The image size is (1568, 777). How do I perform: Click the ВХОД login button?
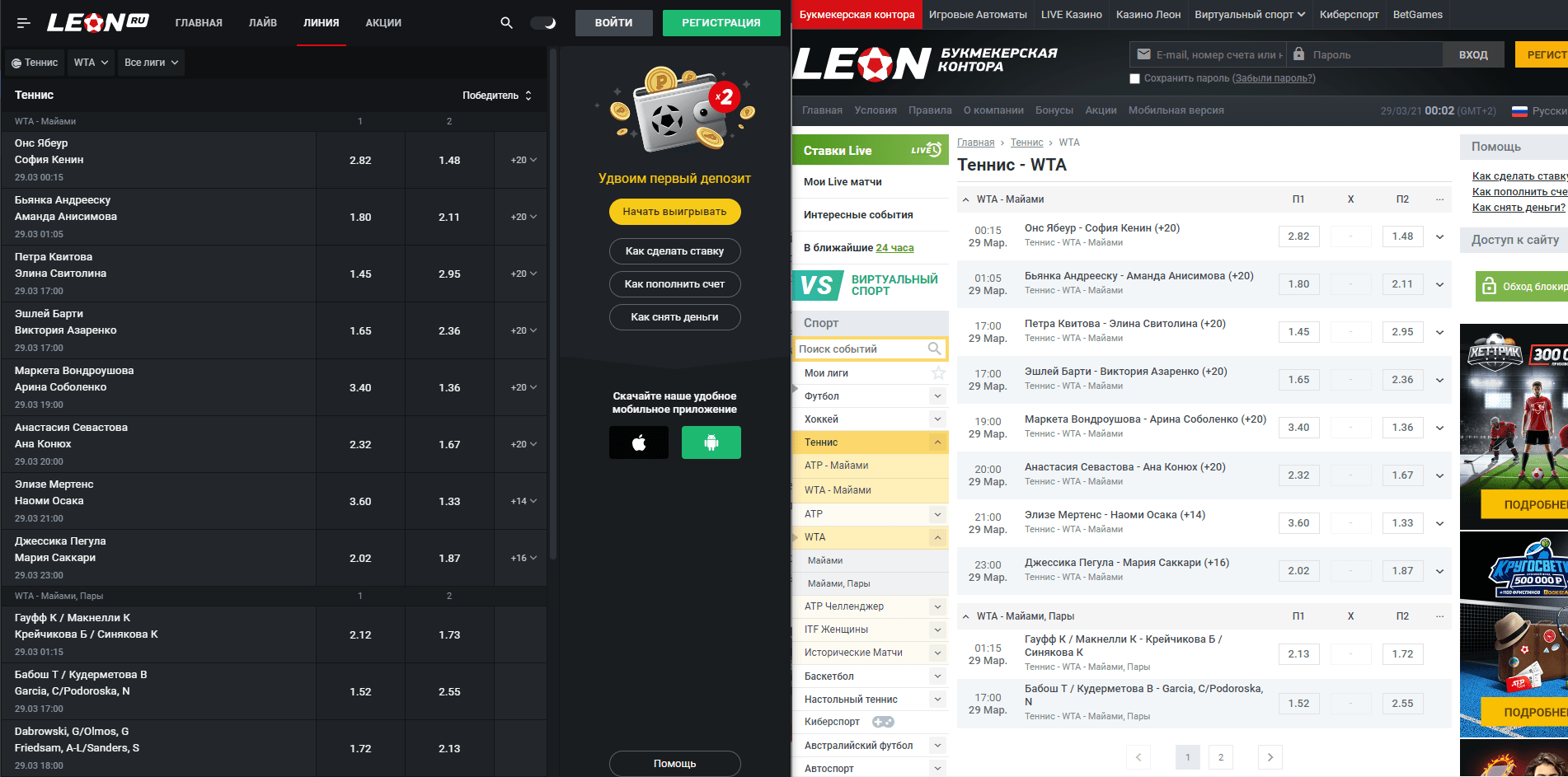point(1473,55)
